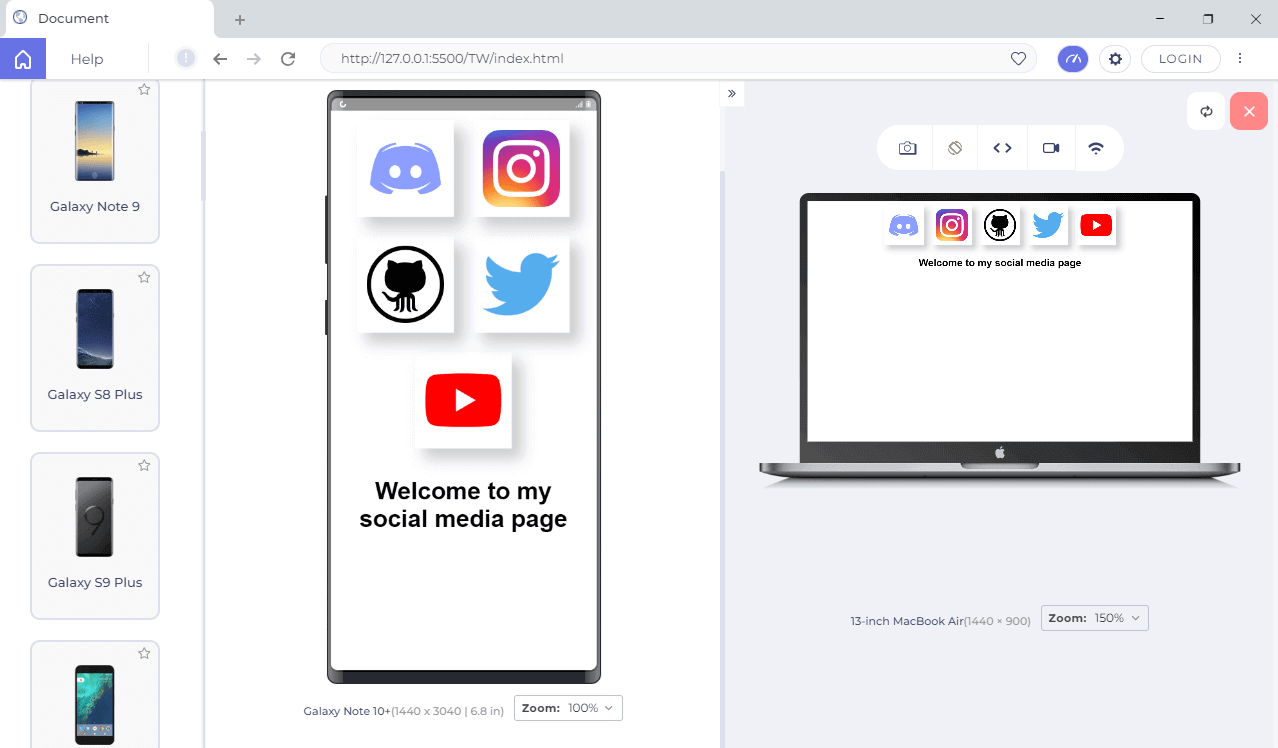Click the info alert icon near navigation arrows
Screen dimensions: 1278x748
pyautogui.click(x=186, y=58)
